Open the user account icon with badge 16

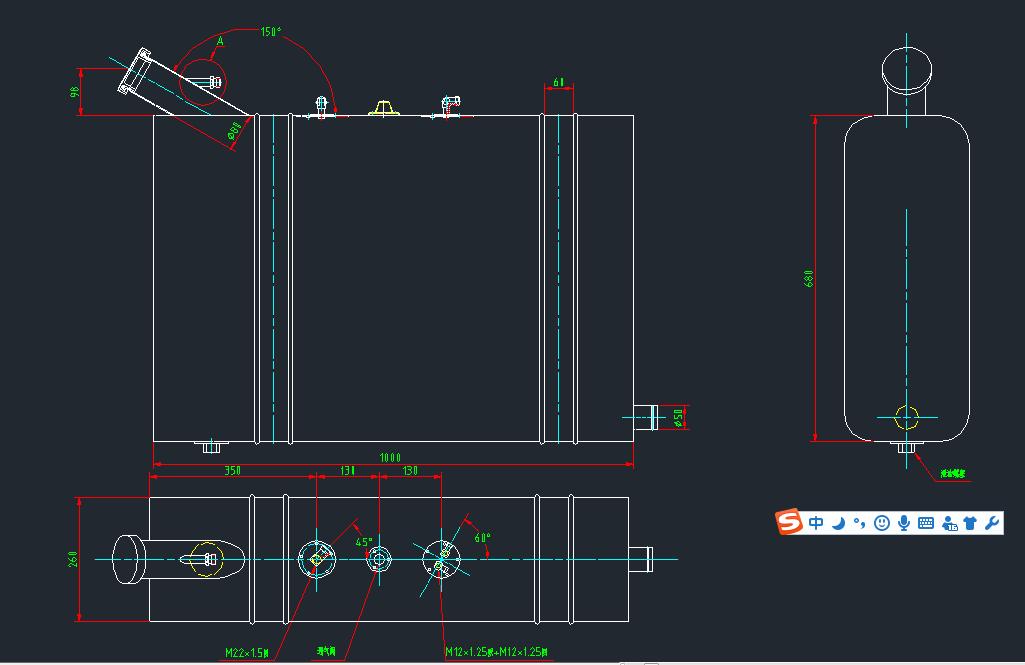point(949,523)
